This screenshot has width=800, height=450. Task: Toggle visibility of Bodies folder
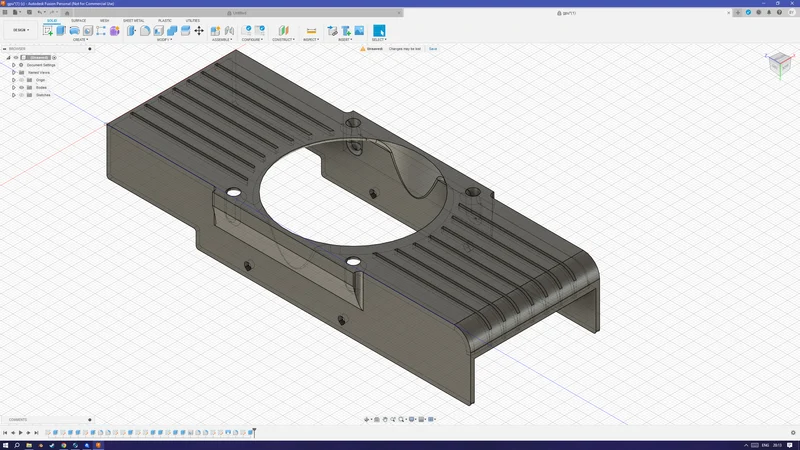(x=21, y=88)
